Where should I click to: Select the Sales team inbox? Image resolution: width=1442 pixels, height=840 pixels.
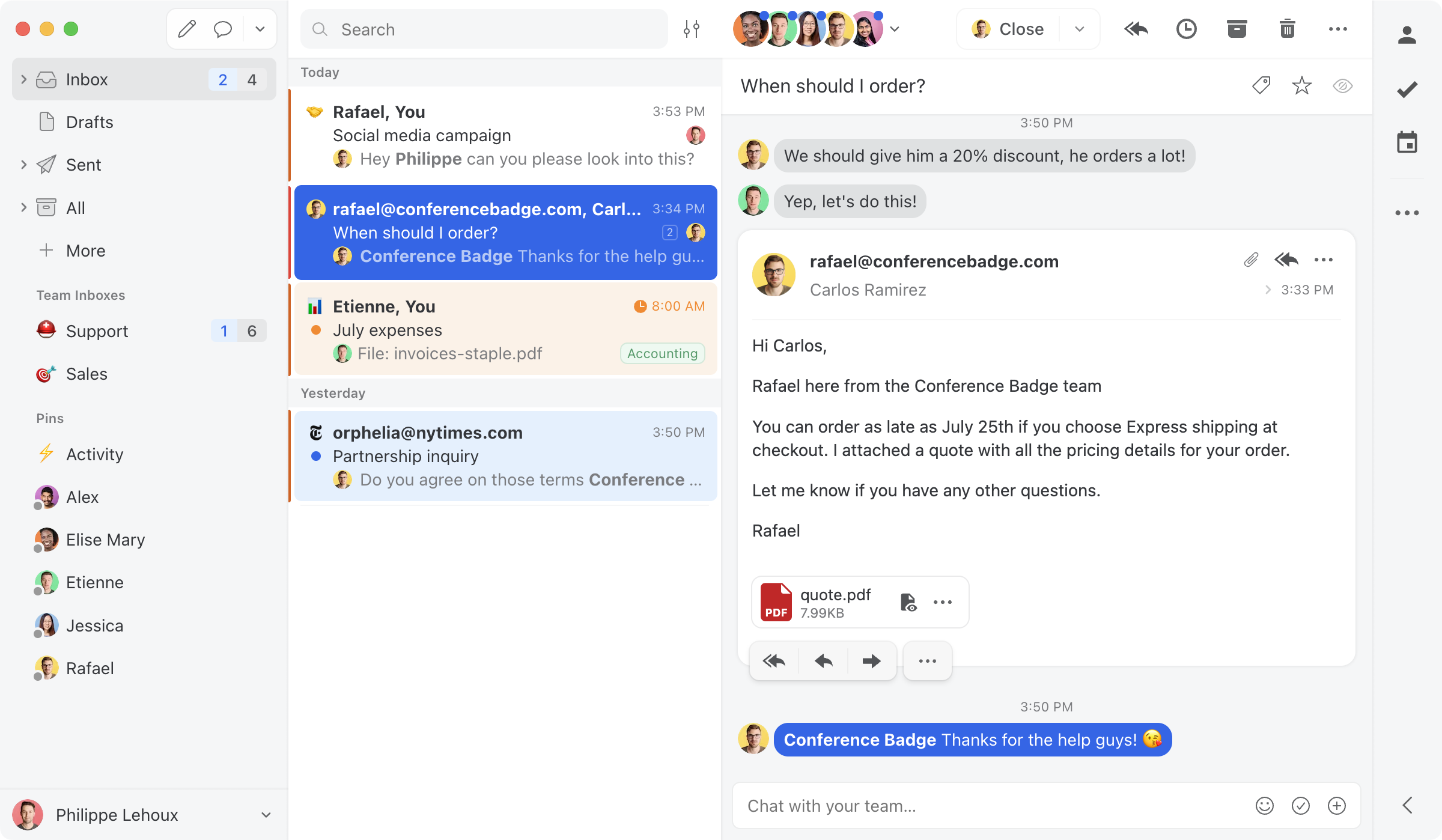86,374
